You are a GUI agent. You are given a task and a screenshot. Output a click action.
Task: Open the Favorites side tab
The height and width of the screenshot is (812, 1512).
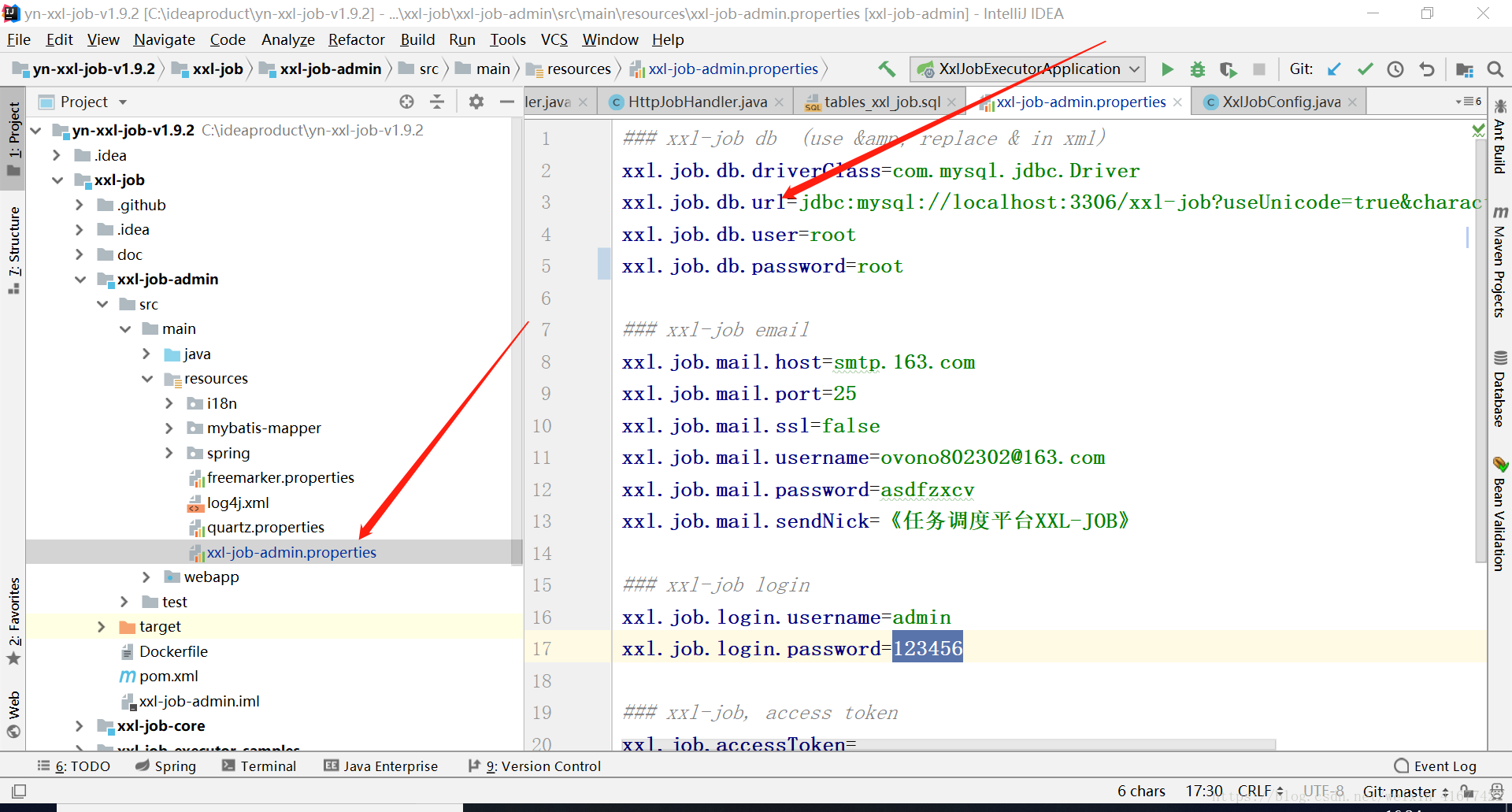click(13, 621)
